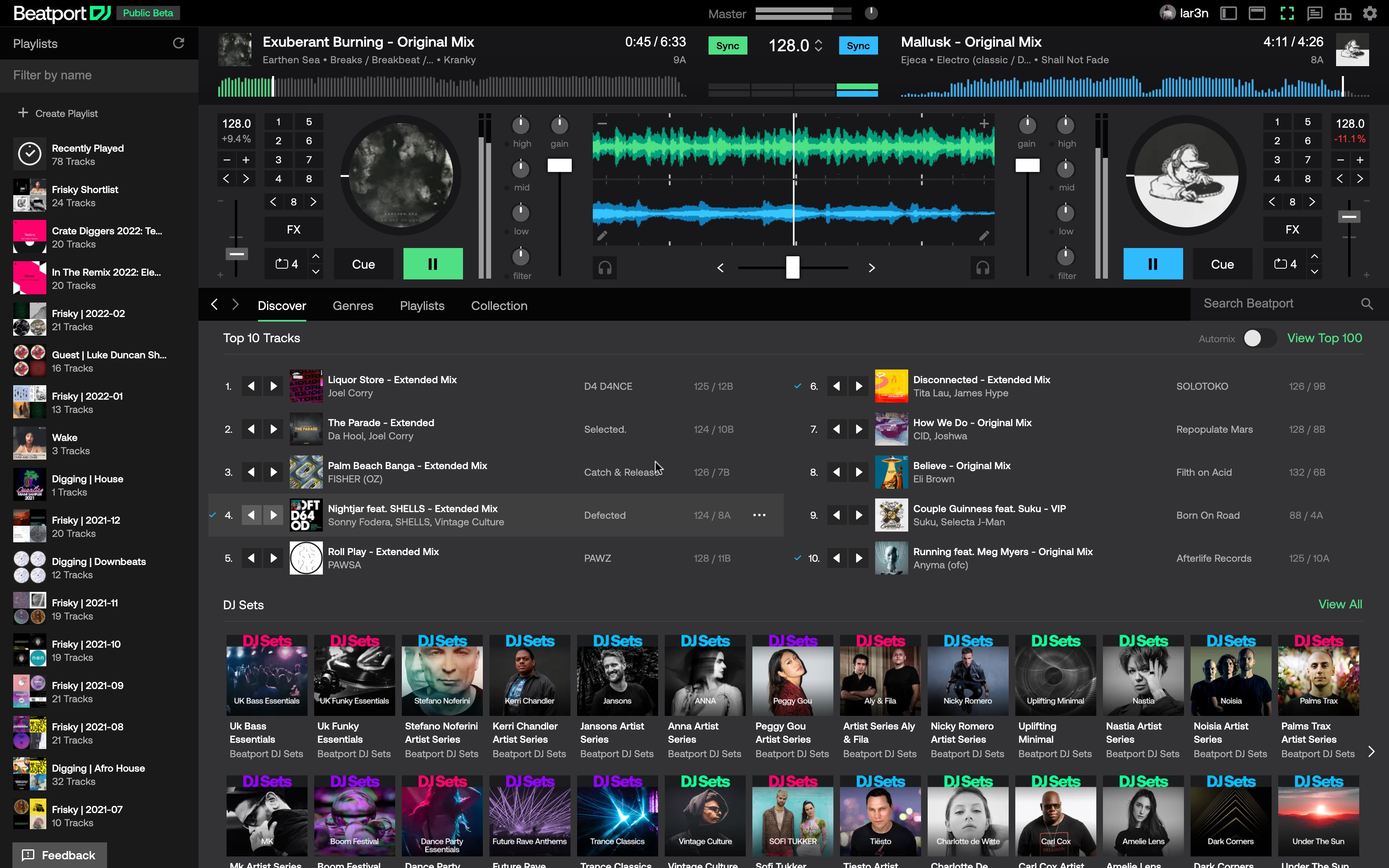
Task: Switch to the Genres tab
Action: coord(352,306)
